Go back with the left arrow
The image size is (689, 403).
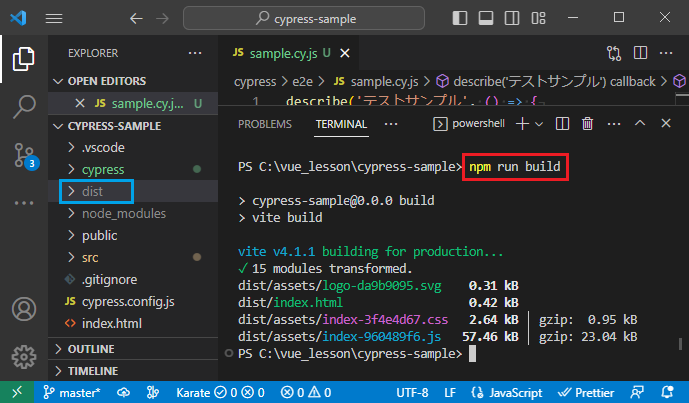136,18
